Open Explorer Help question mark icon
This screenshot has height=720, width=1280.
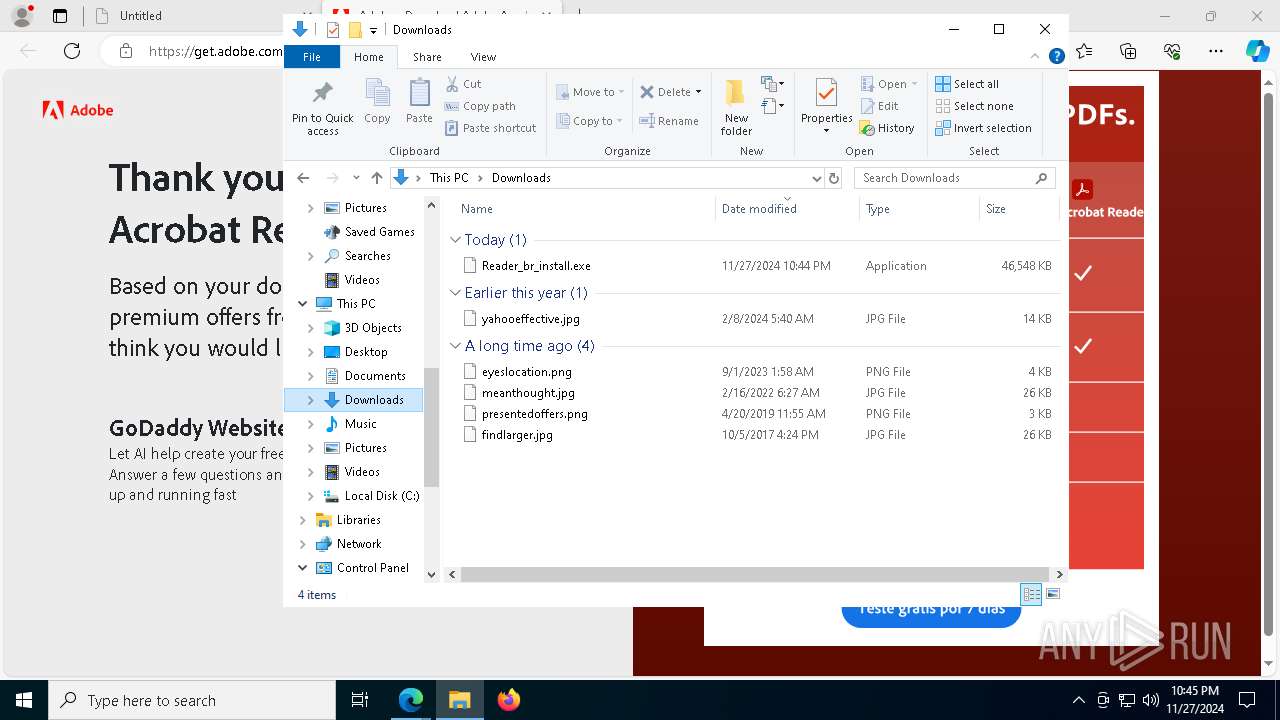tap(1056, 57)
